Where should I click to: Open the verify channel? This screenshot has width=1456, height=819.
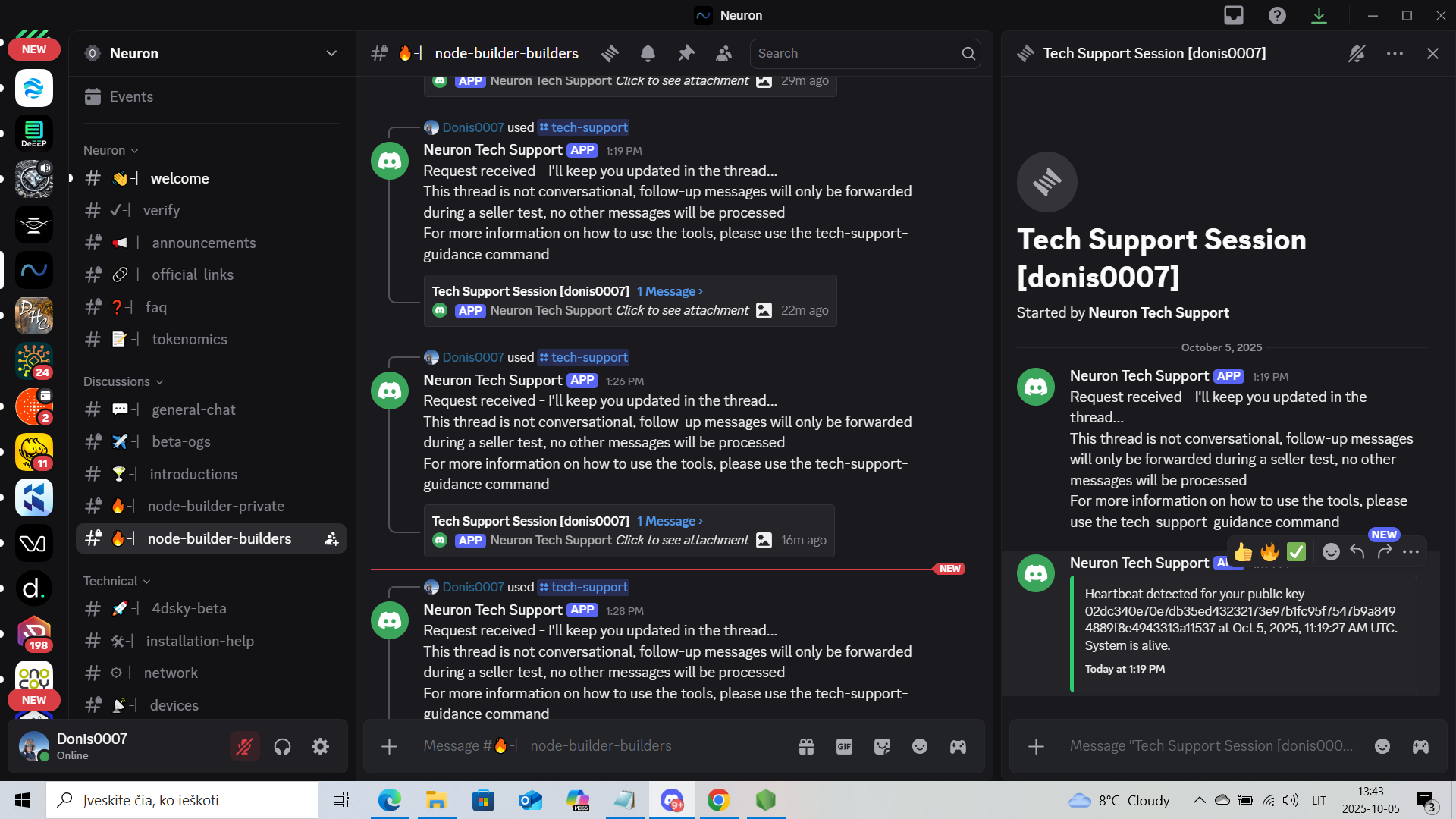[212, 210]
